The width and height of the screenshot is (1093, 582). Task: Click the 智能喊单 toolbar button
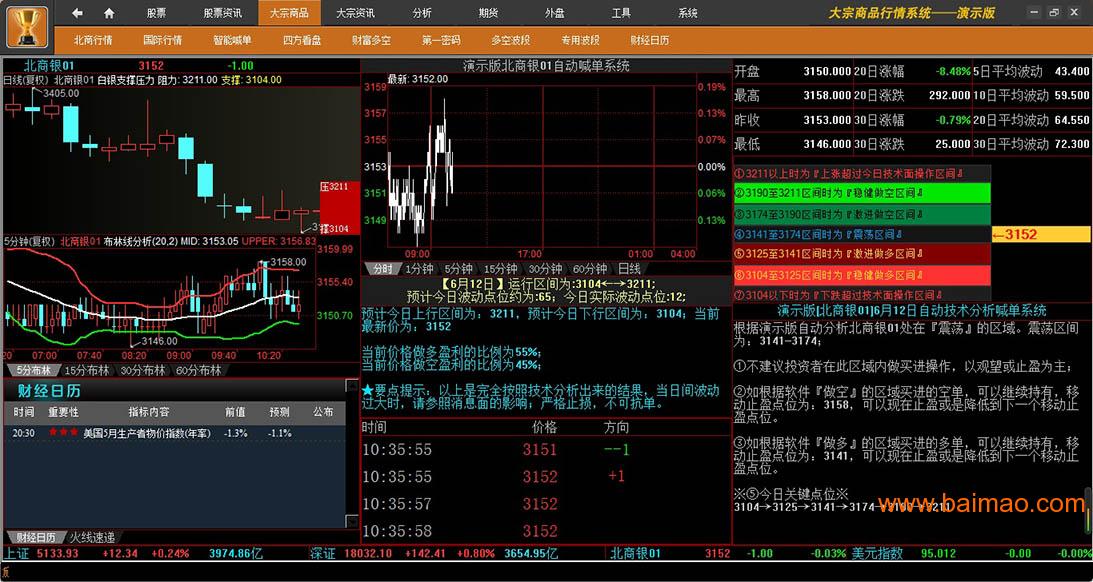click(232, 40)
